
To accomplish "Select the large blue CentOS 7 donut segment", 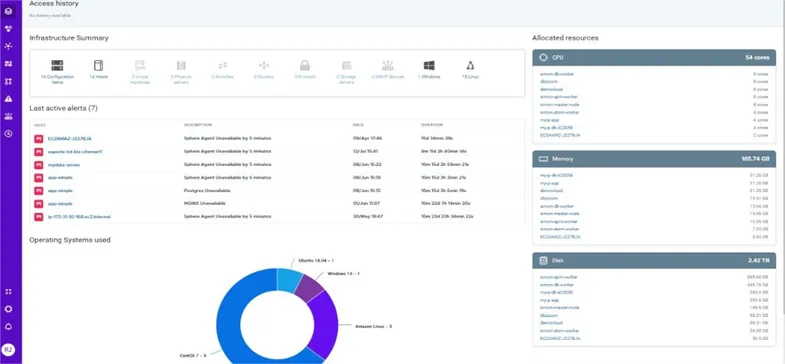I will pos(229,320).
